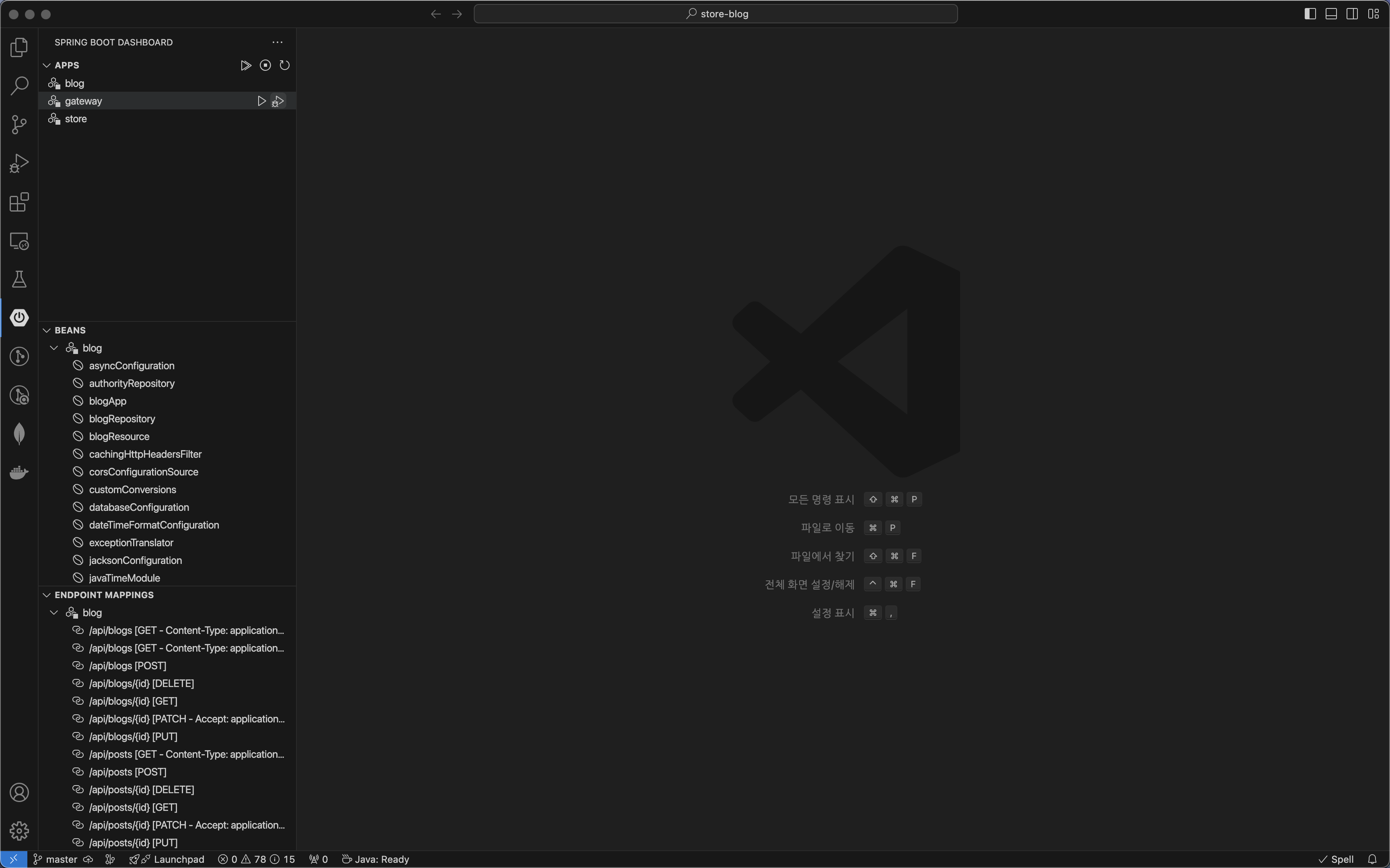The image size is (1390, 868).
Task: Run the gateway app
Action: [x=261, y=101]
